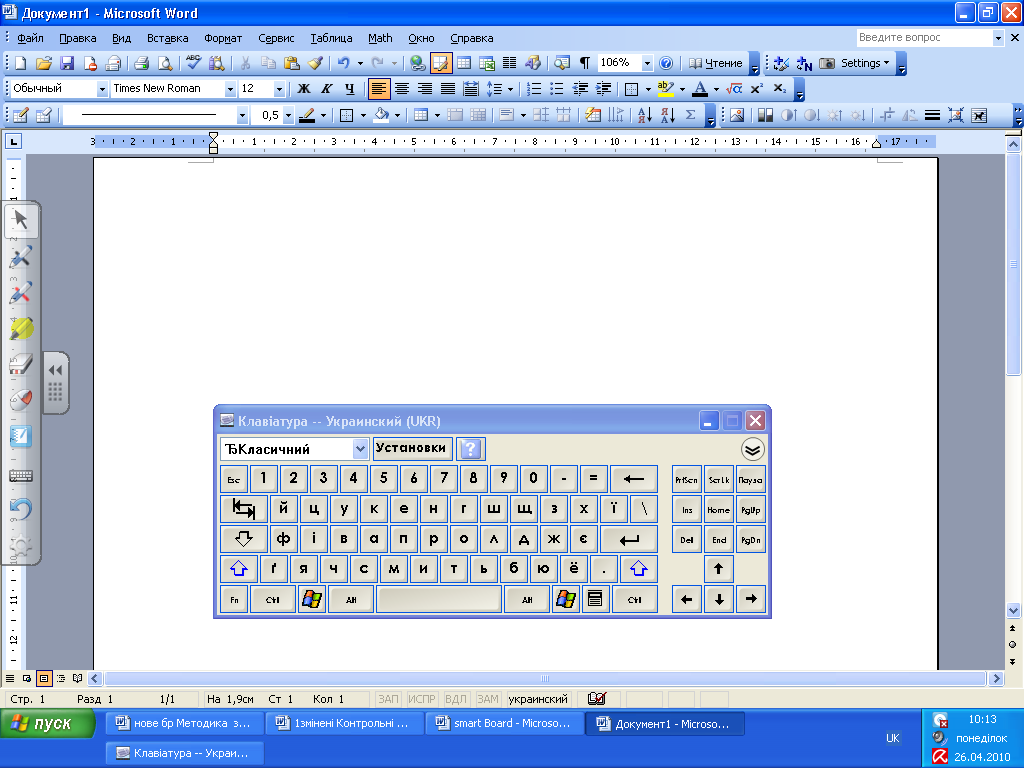Open print preview with the magnifier page icon
The width and height of the screenshot is (1024, 768).
pyautogui.click(x=165, y=63)
